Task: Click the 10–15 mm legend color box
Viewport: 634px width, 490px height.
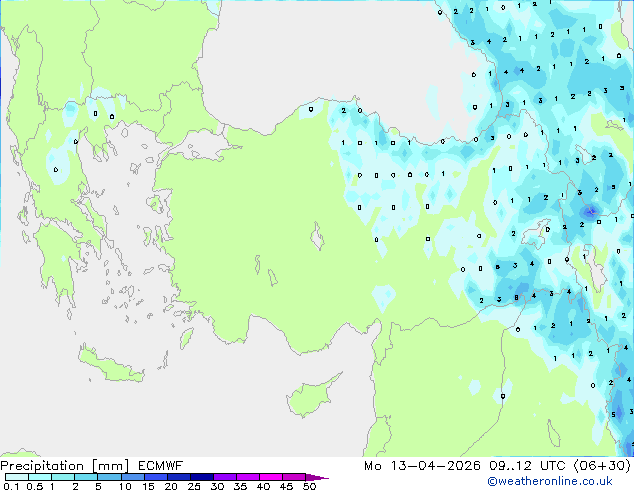Action: pyautogui.click(x=132, y=477)
